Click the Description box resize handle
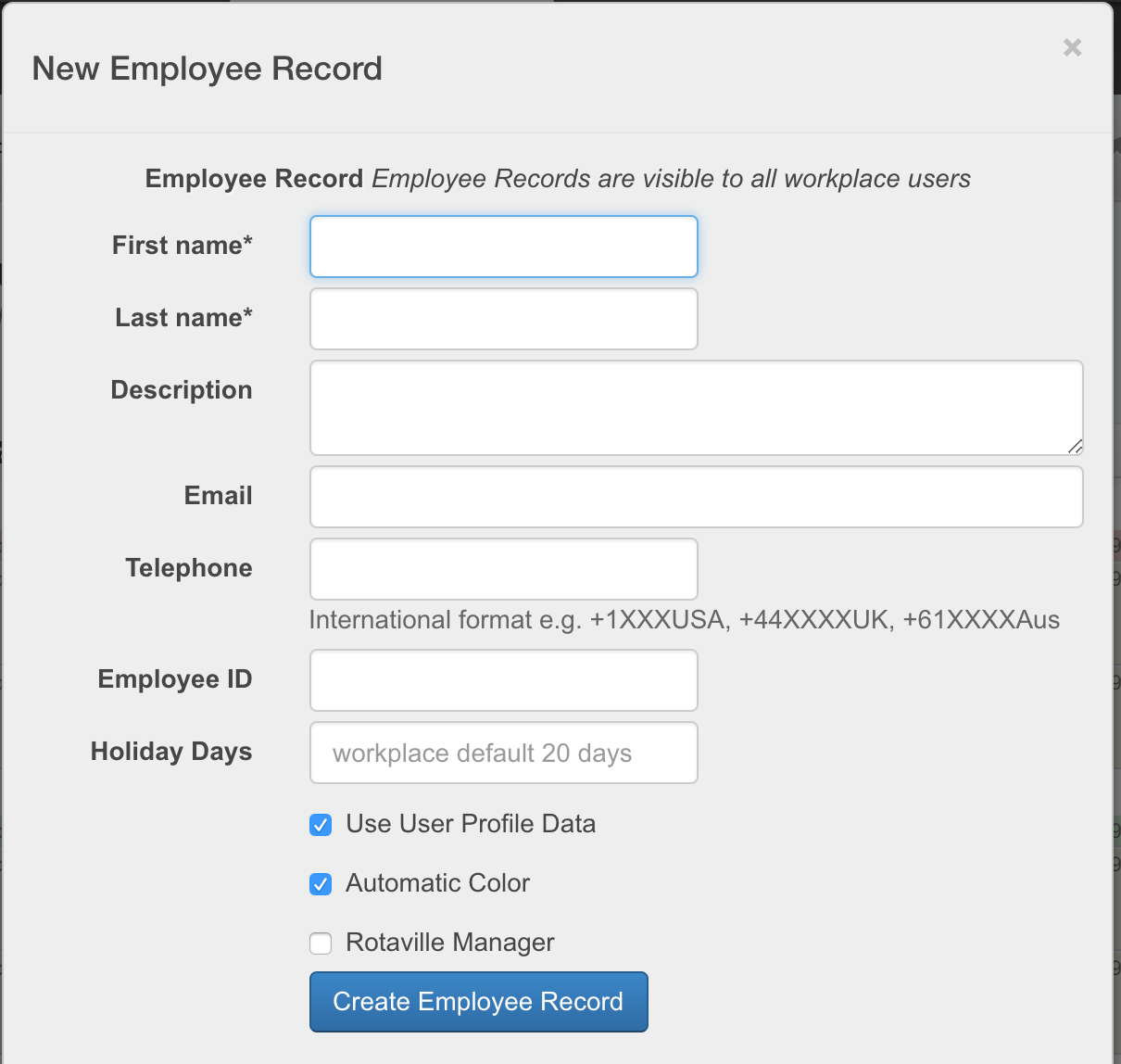 coord(1075,447)
